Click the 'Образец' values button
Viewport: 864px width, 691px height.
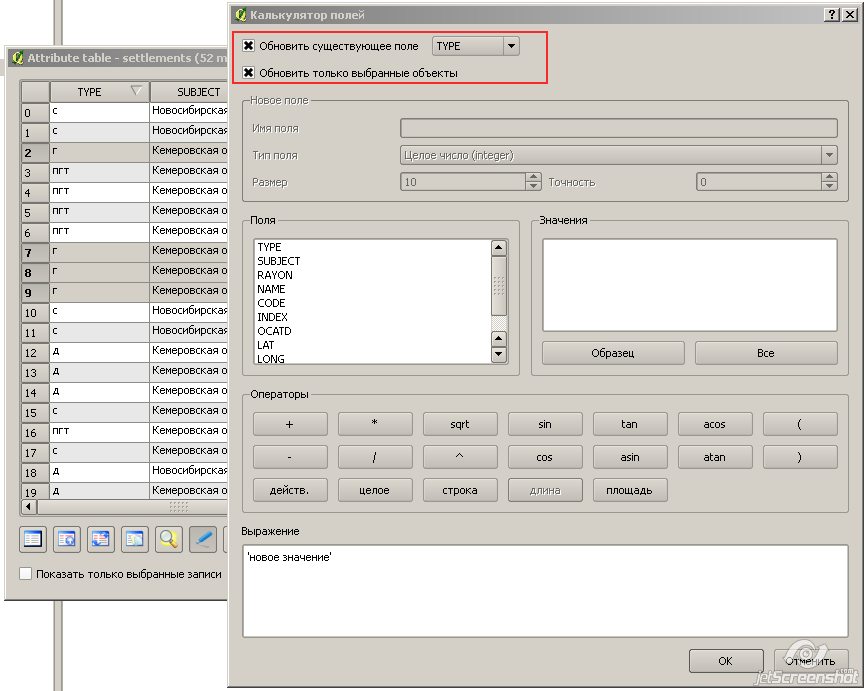[x=613, y=353]
